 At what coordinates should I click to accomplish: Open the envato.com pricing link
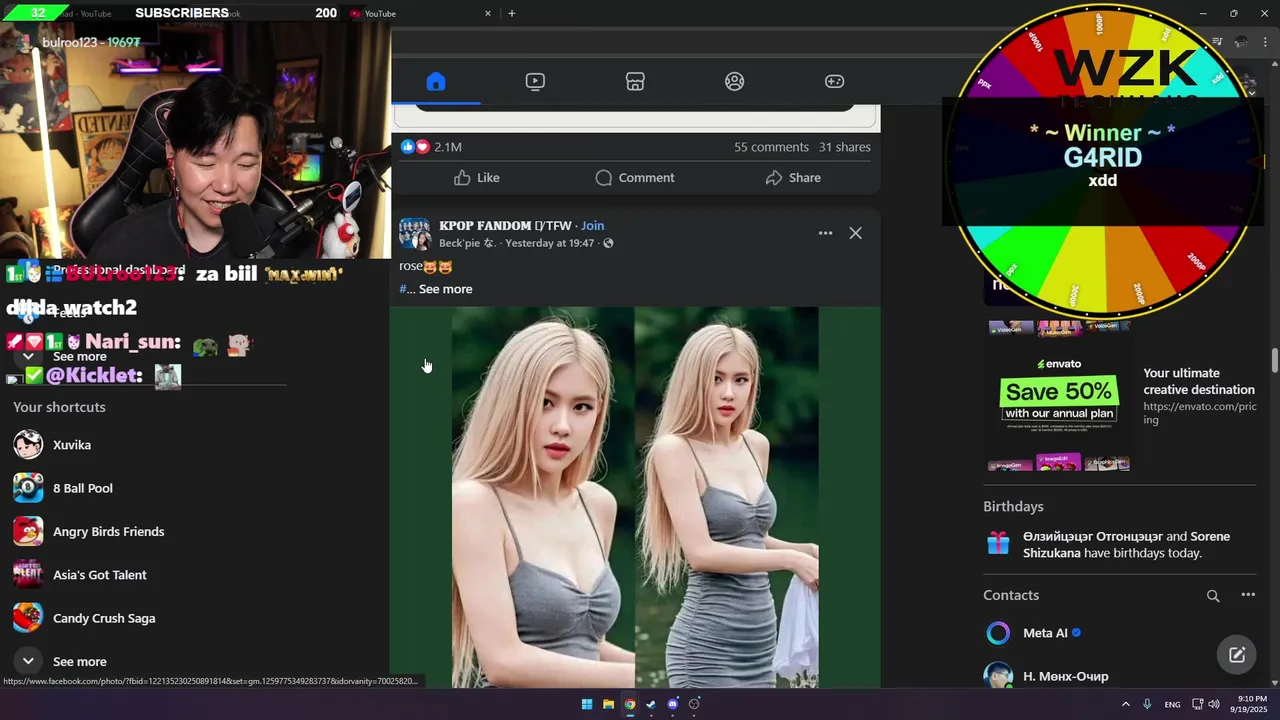tap(1199, 413)
